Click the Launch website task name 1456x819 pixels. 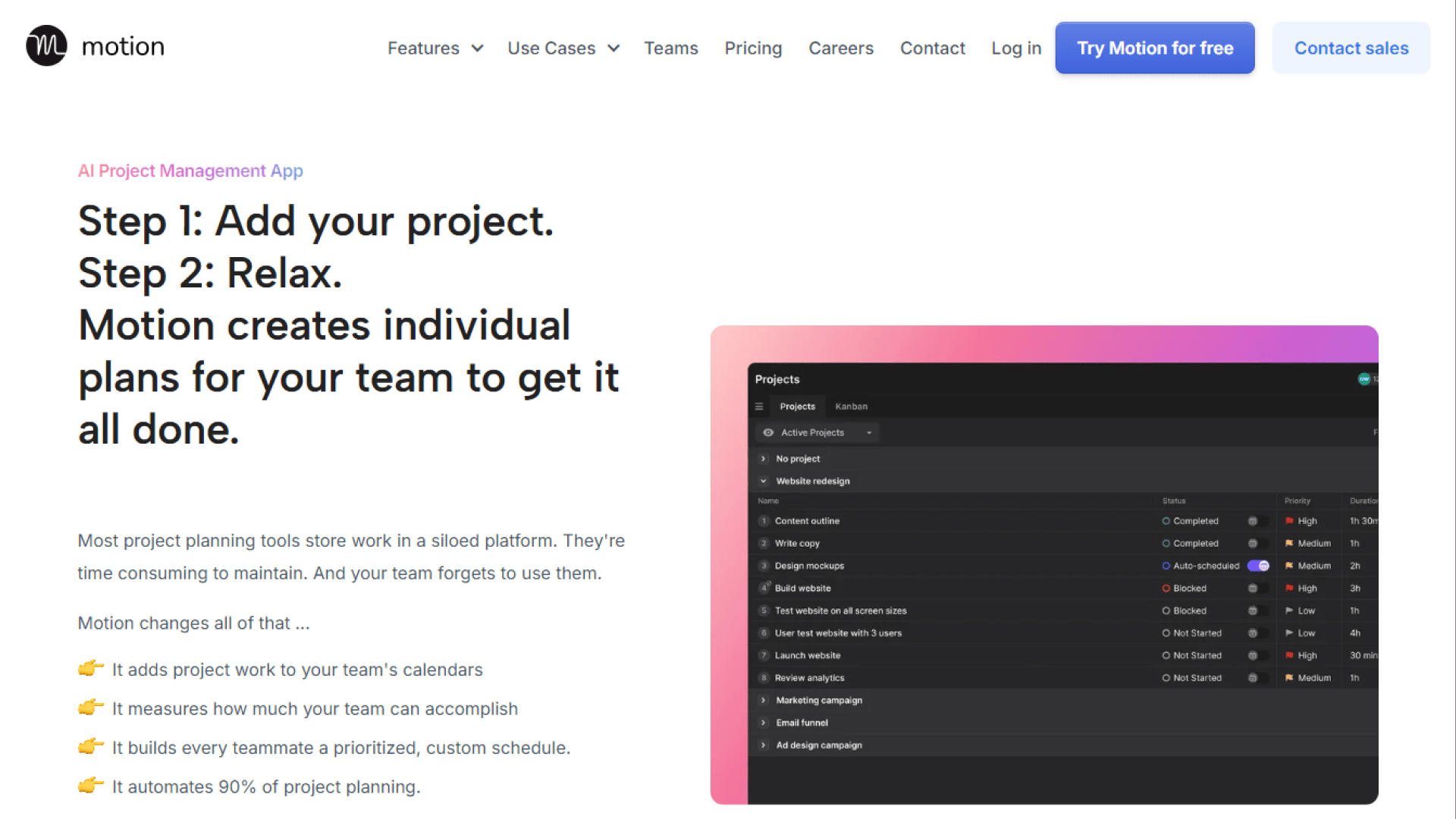pos(808,655)
